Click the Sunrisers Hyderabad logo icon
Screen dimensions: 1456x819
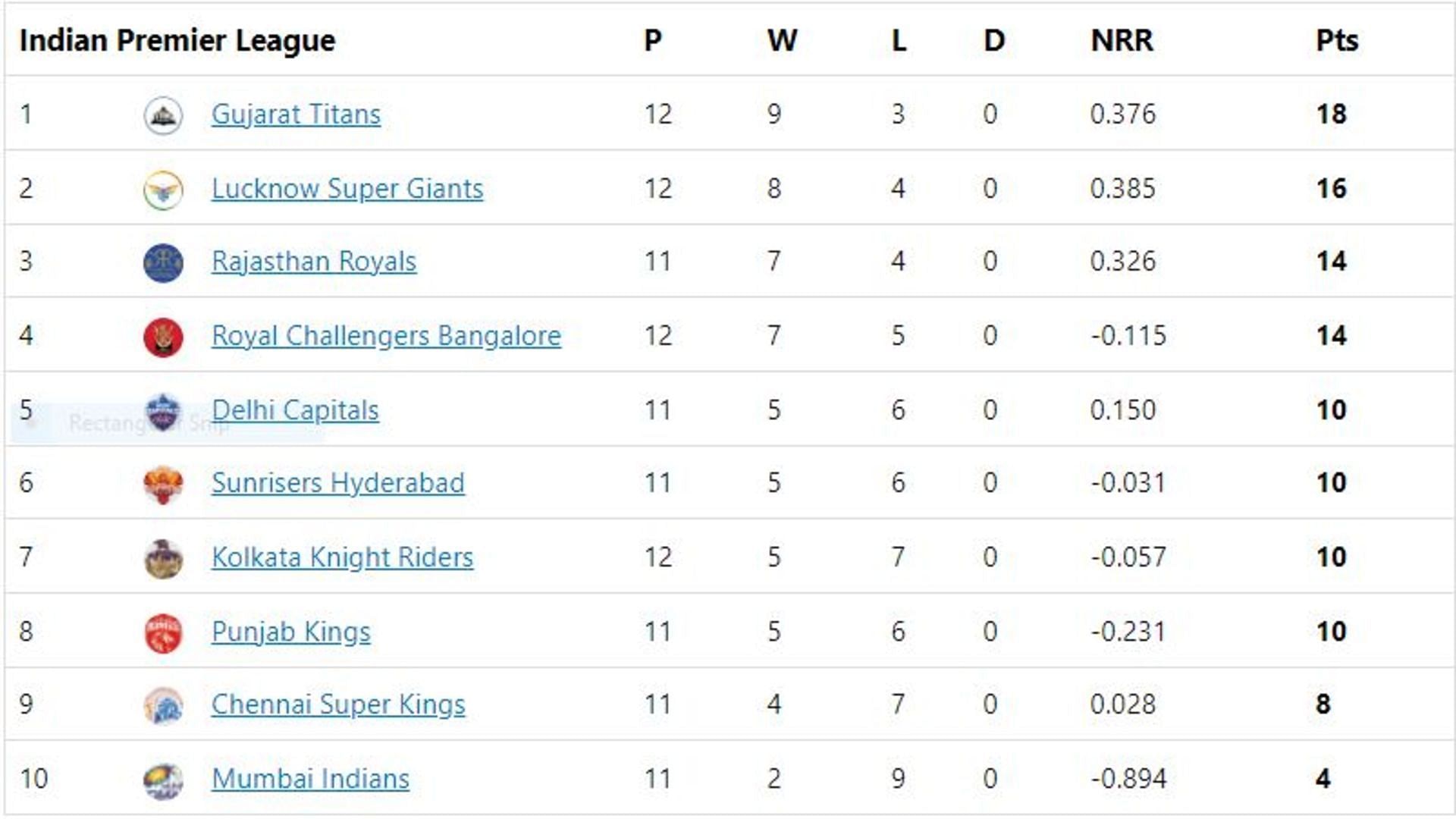click(x=163, y=484)
